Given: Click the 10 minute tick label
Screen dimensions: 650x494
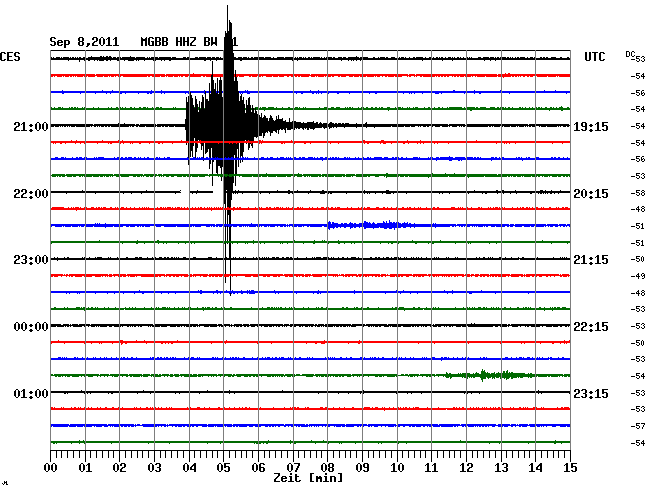Looking at the screenshot, I should point(397,468).
